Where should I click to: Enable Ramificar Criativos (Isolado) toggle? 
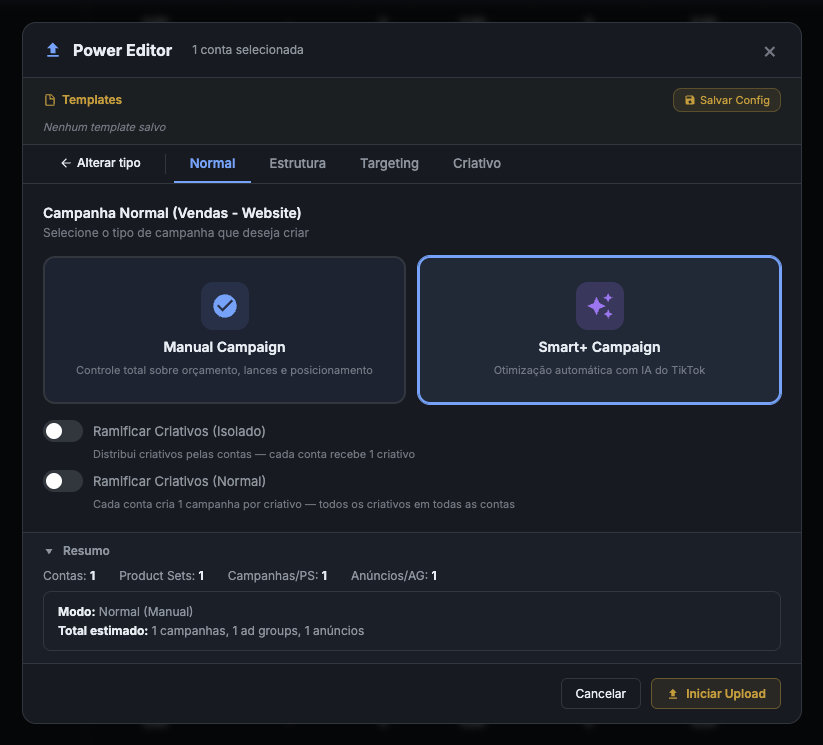[x=63, y=431]
